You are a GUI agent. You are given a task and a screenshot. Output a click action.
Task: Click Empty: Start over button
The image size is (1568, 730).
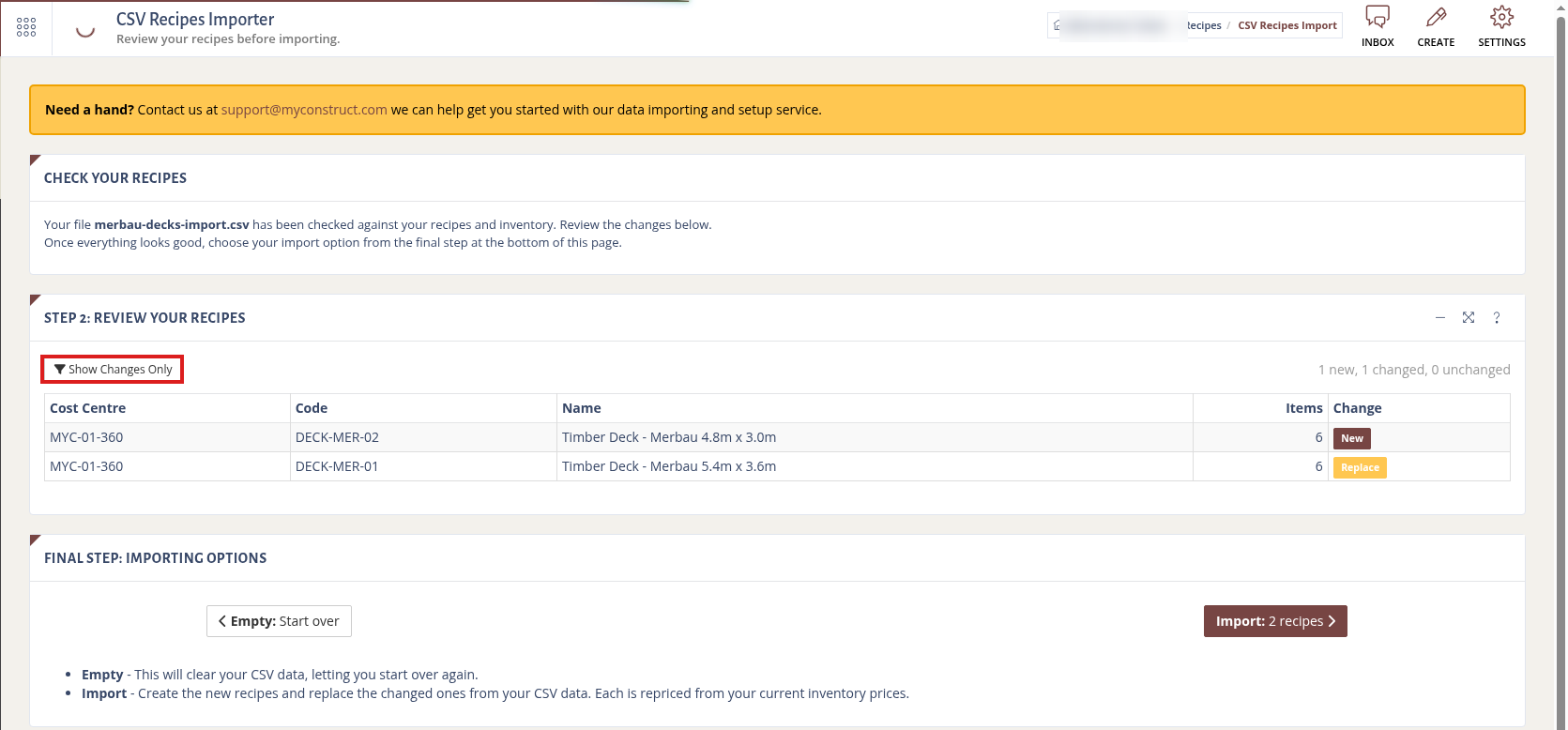pos(279,621)
